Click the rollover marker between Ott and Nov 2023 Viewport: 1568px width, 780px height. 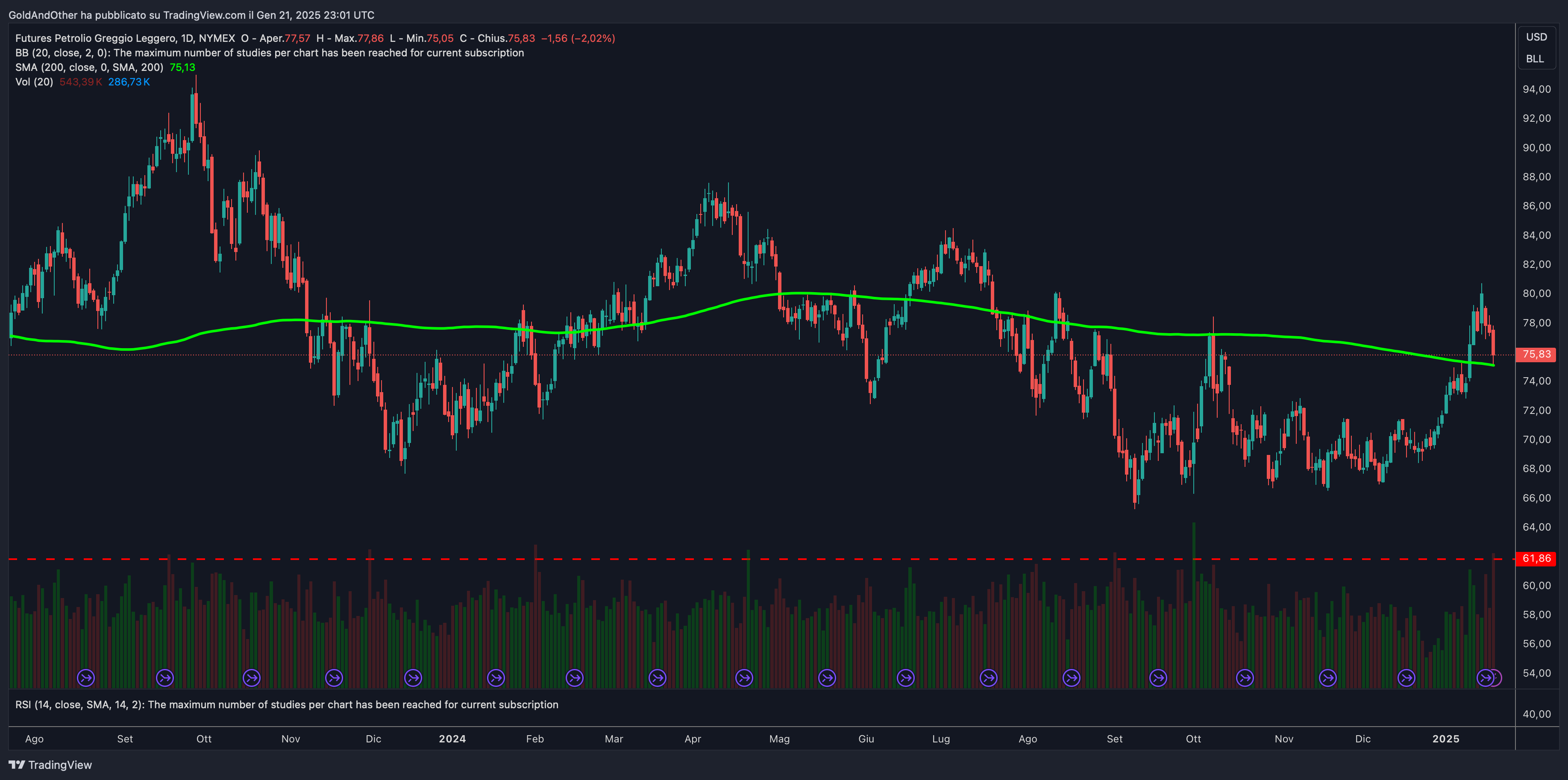pyautogui.click(x=251, y=677)
